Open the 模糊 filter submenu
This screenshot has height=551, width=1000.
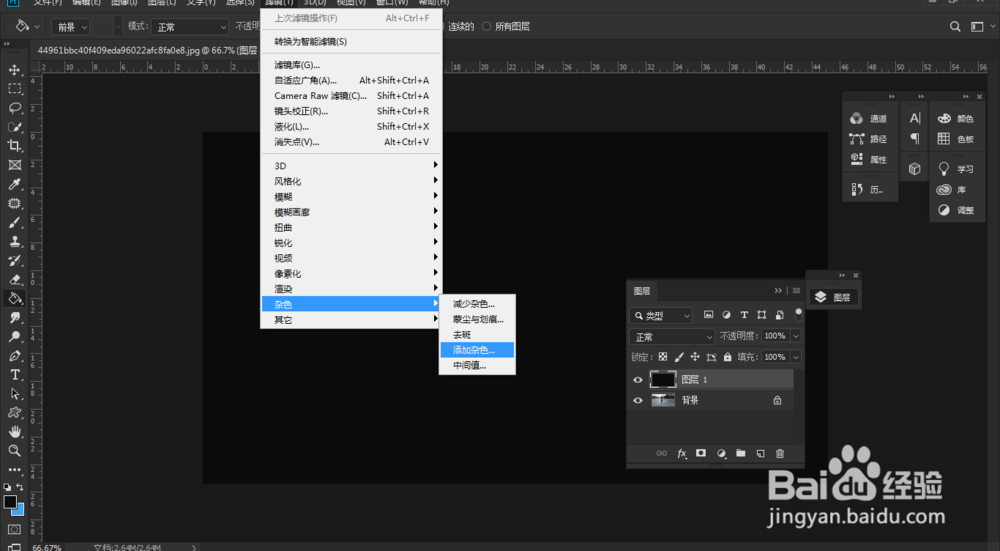point(351,197)
